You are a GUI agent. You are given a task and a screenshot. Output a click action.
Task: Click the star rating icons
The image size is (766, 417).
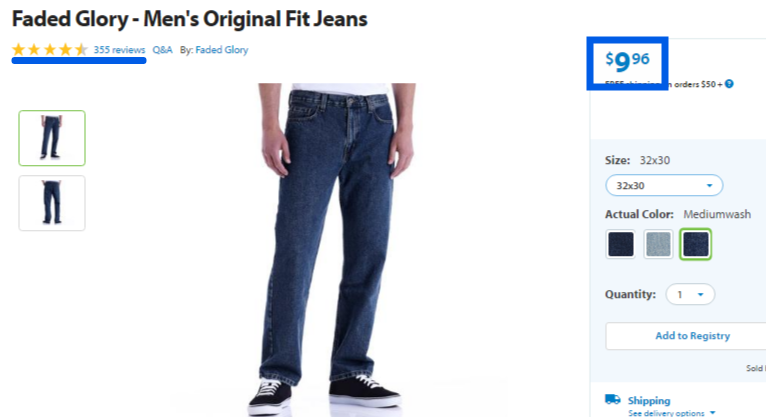tap(50, 49)
